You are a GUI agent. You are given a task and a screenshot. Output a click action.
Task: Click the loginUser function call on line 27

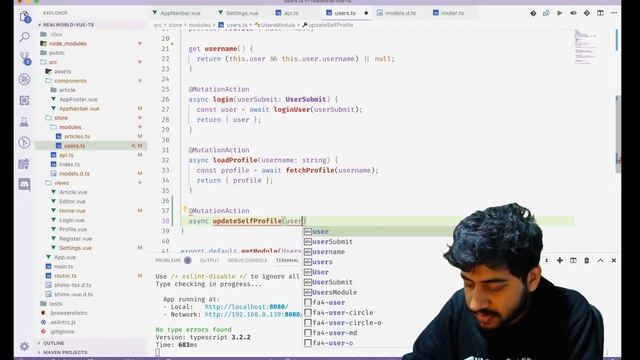coord(292,109)
